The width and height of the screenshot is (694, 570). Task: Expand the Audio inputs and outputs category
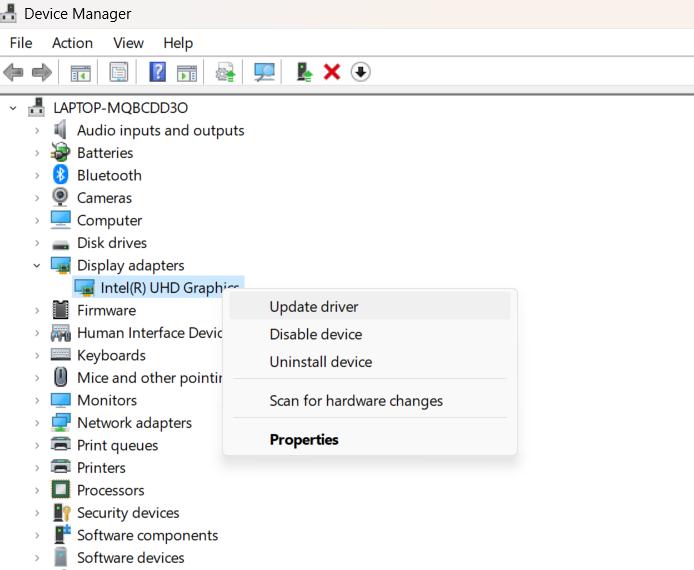pyautogui.click(x=37, y=130)
